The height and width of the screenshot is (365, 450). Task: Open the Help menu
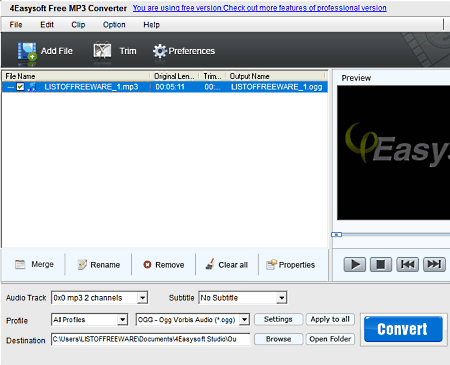point(151,25)
